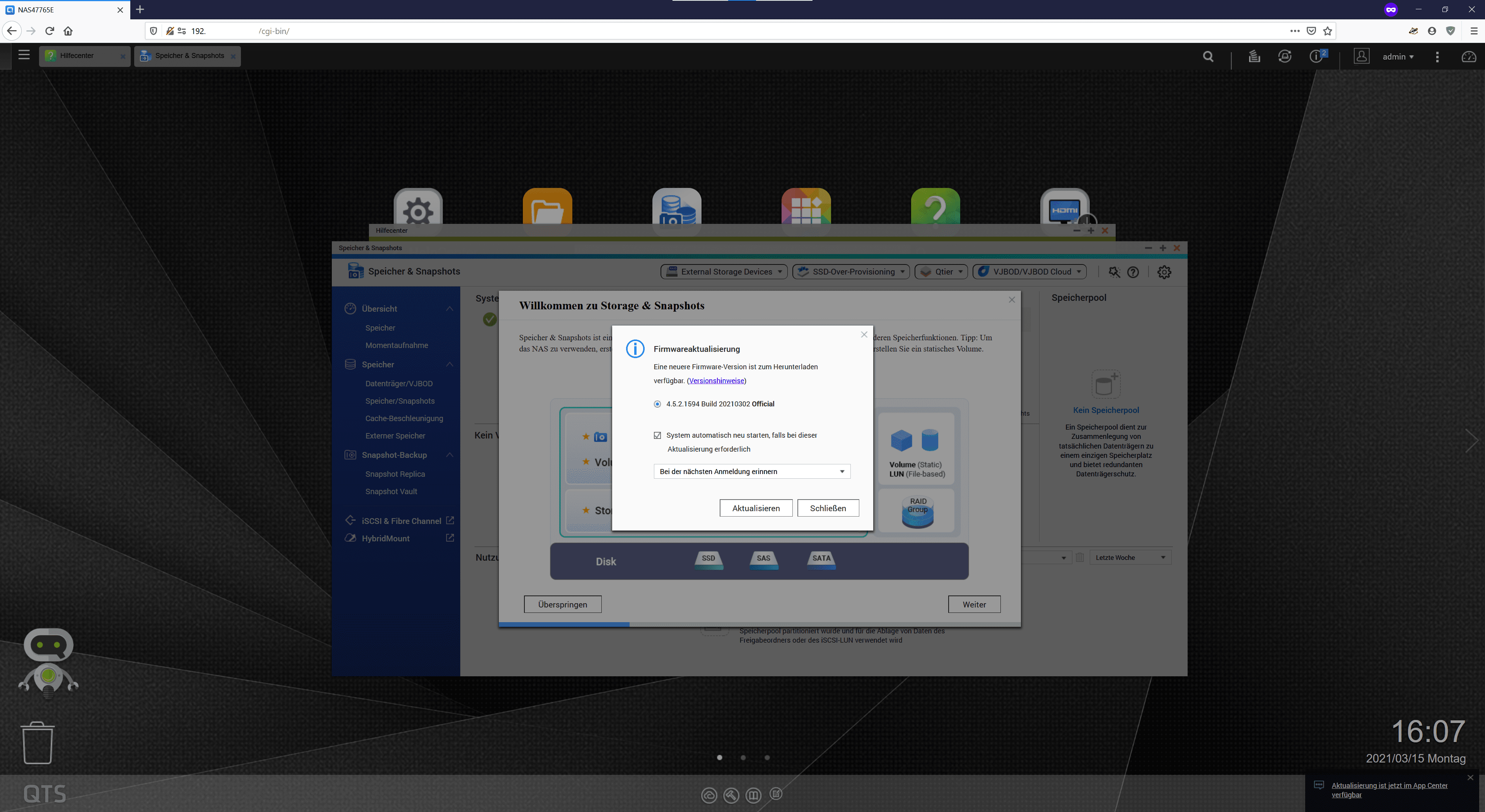Open External Storage Devices dropdown
The height and width of the screenshot is (812, 1485).
(x=724, y=272)
